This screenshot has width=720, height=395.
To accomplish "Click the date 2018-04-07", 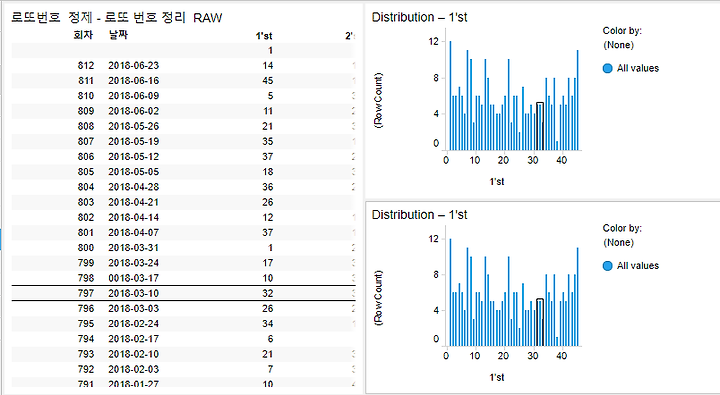I will coord(134,232).
